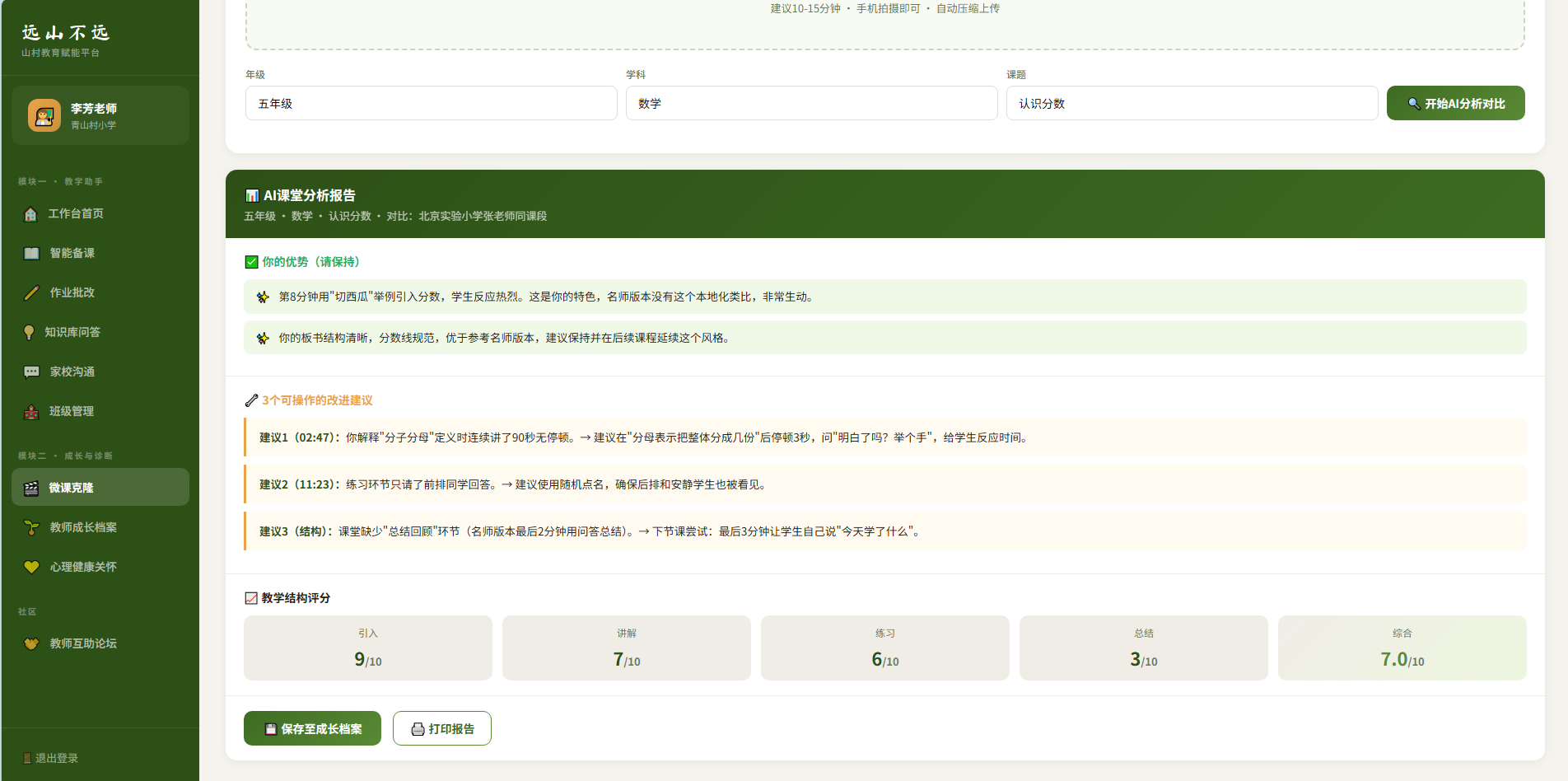This screenshot has height=781, width=1568.
Task: Open the 年级 field showing 五年级
Action: point(432,103)
